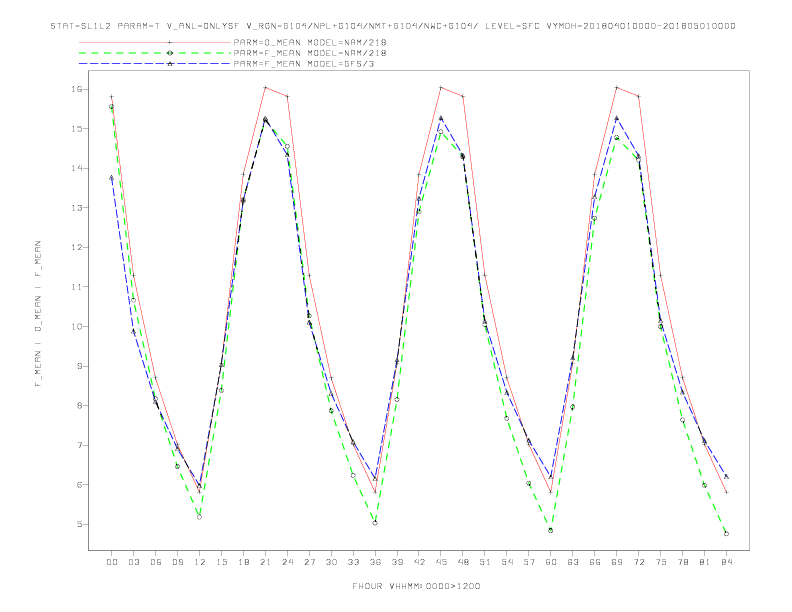Click the blue dashed line sample in the legend
The width and height of the screenshot is (792, 612).
[x=155, y=64]
